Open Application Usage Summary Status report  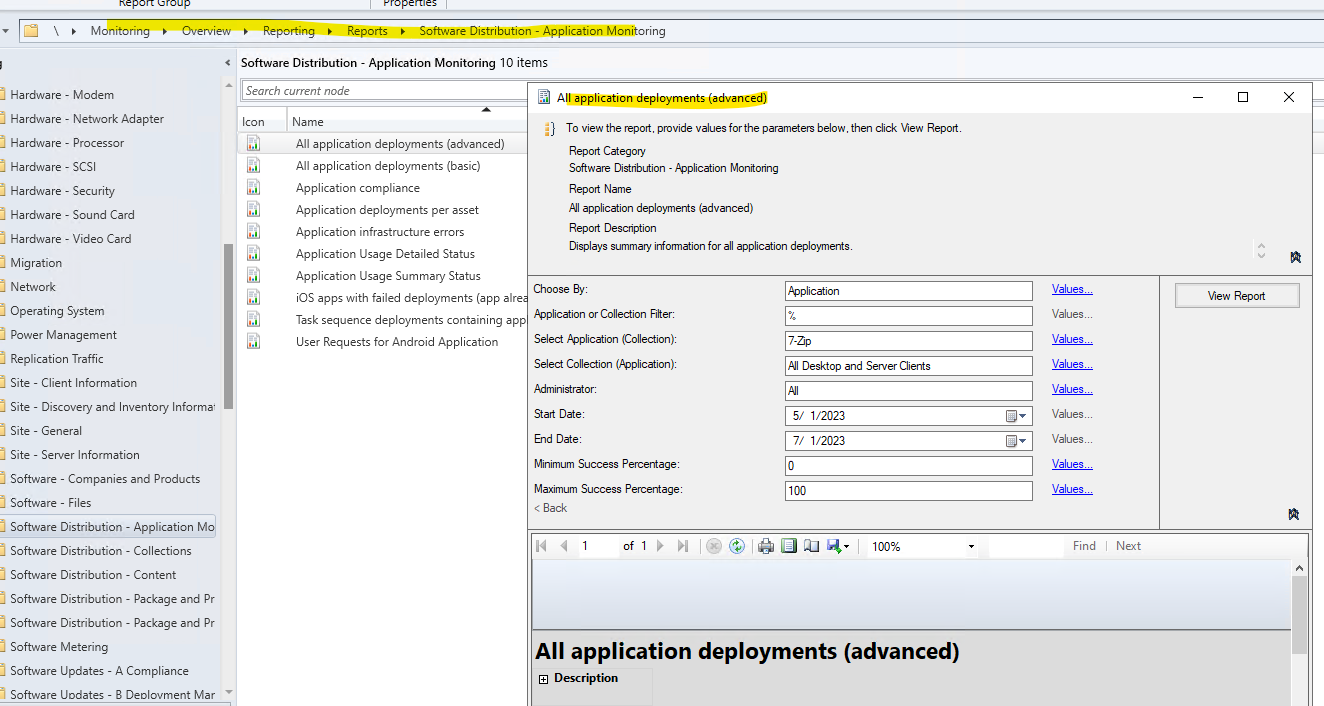pyautogui.click(x=388, y=276)
